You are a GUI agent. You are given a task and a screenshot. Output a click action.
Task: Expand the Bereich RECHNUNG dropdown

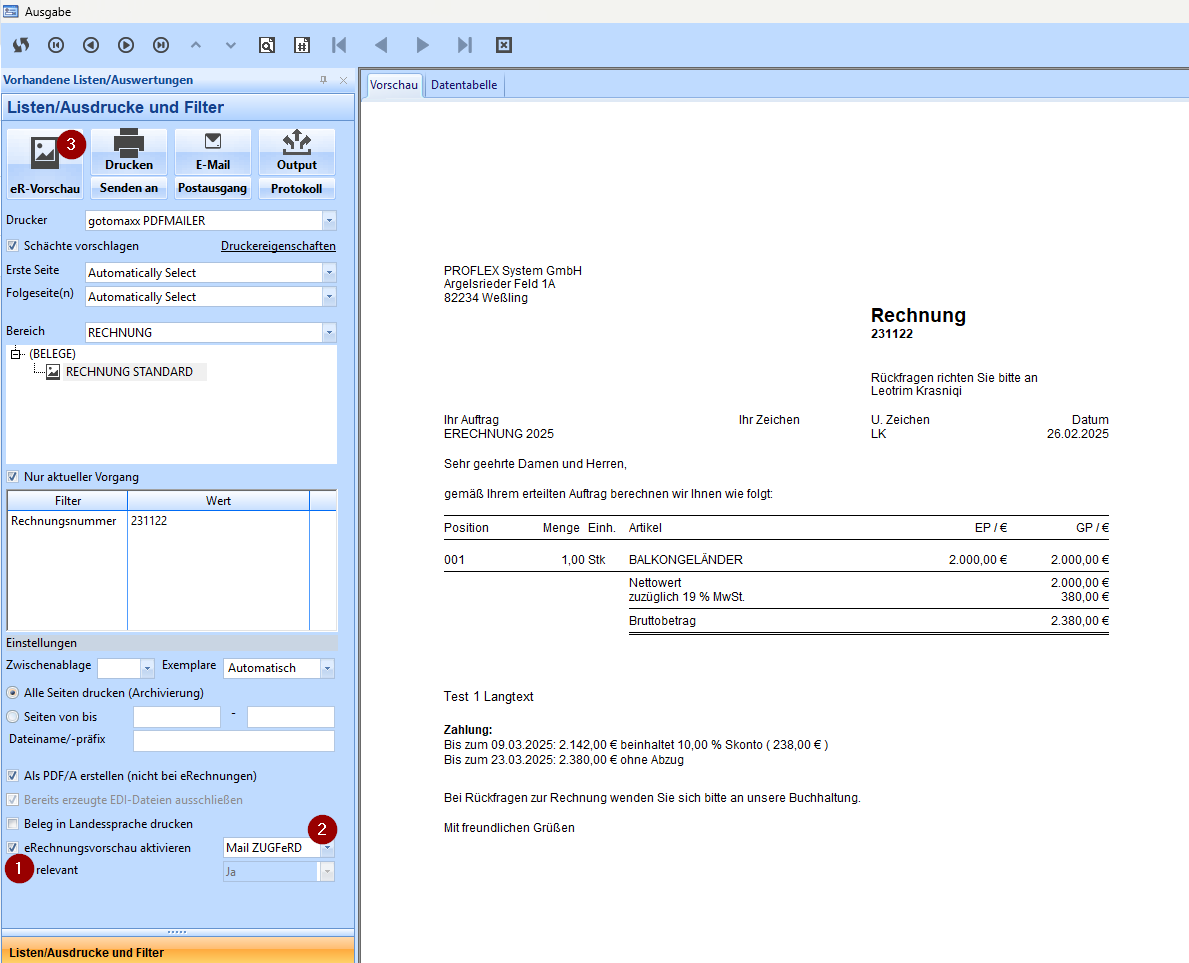pos(329,332)
